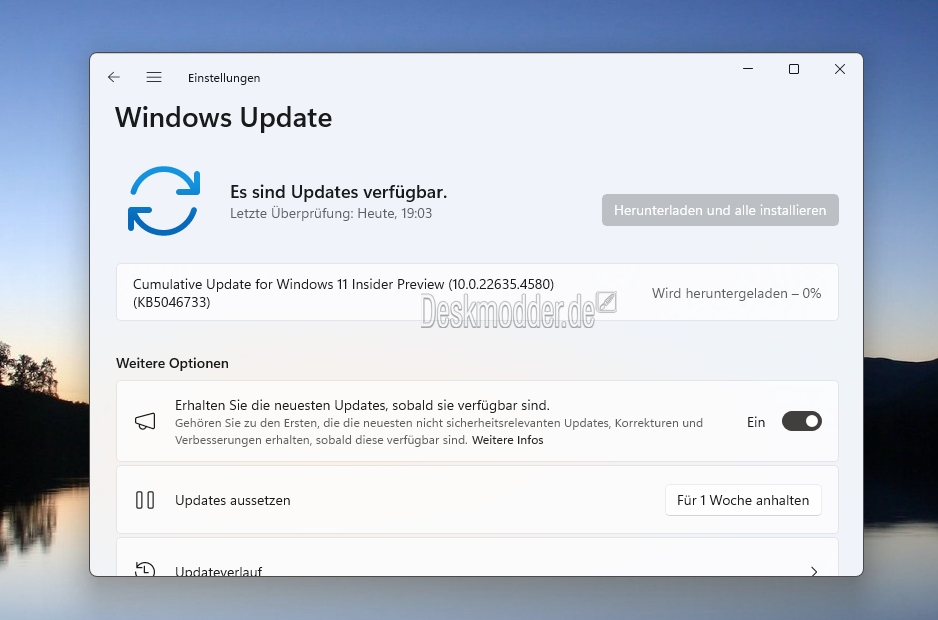Click Herunterladen und alle installieren button
Screen dimensions: 938x620
[x=720, y=210]
